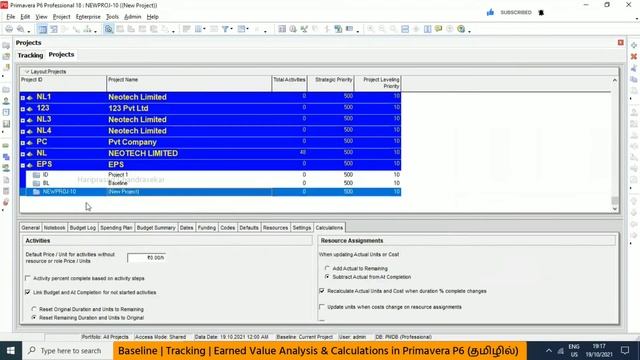Click the Gantt chart view icon
This screenshot has width=640, height=360.
tap(53, 29)
